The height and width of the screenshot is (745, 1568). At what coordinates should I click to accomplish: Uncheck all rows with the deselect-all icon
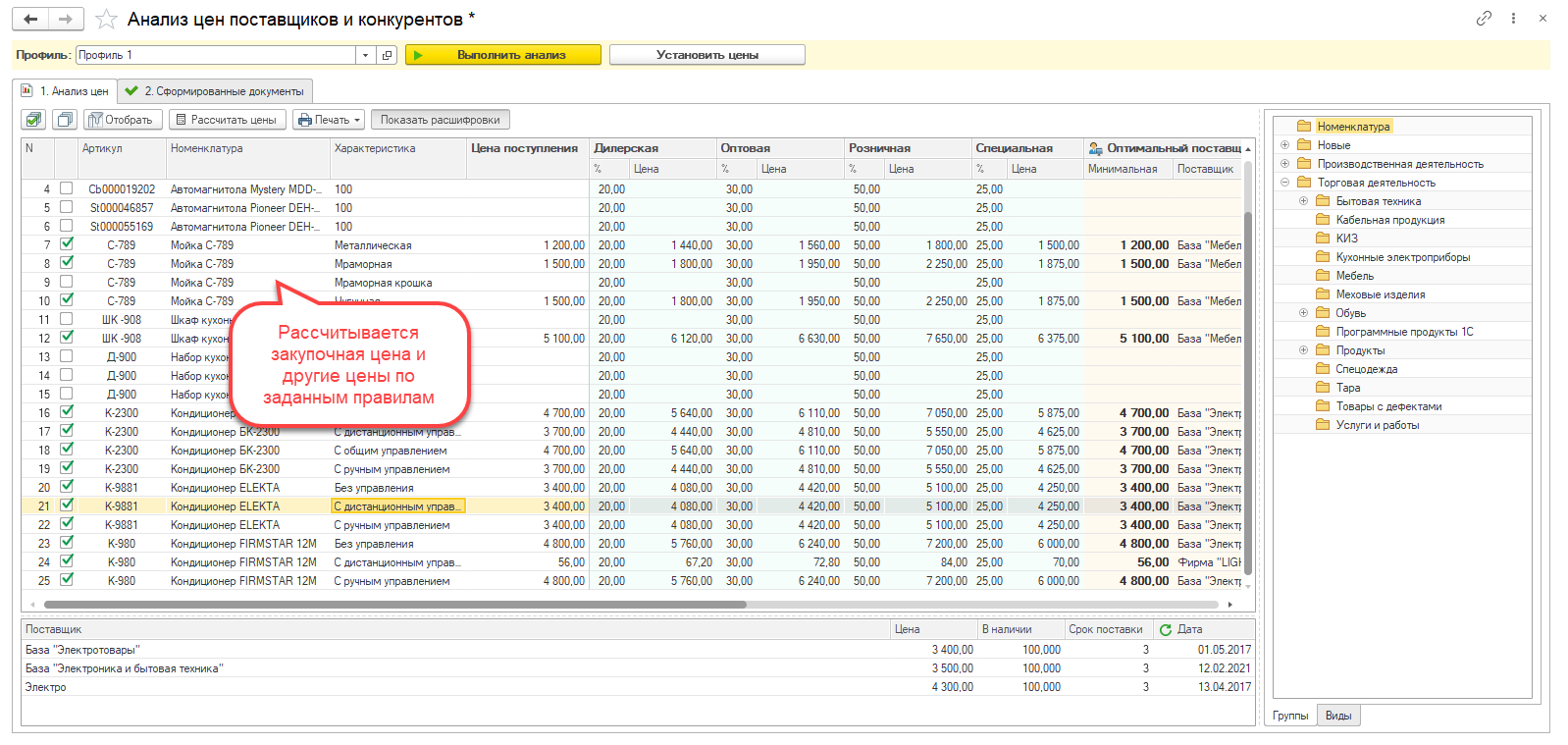coord(66,120)
